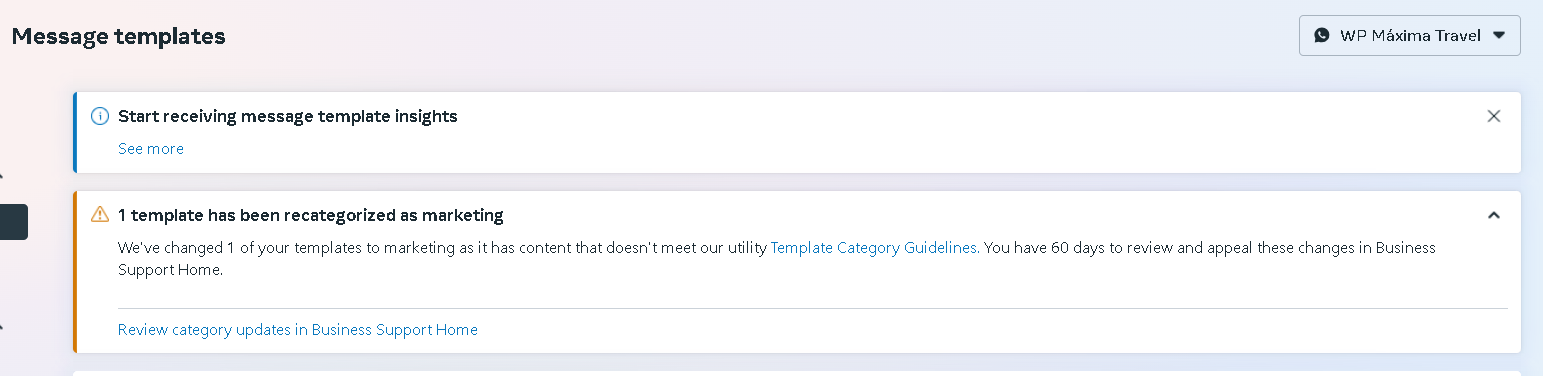Screen dimensions: 1543x376
Task: Click the blue info icon on insights banner
Action: (100, 116)
